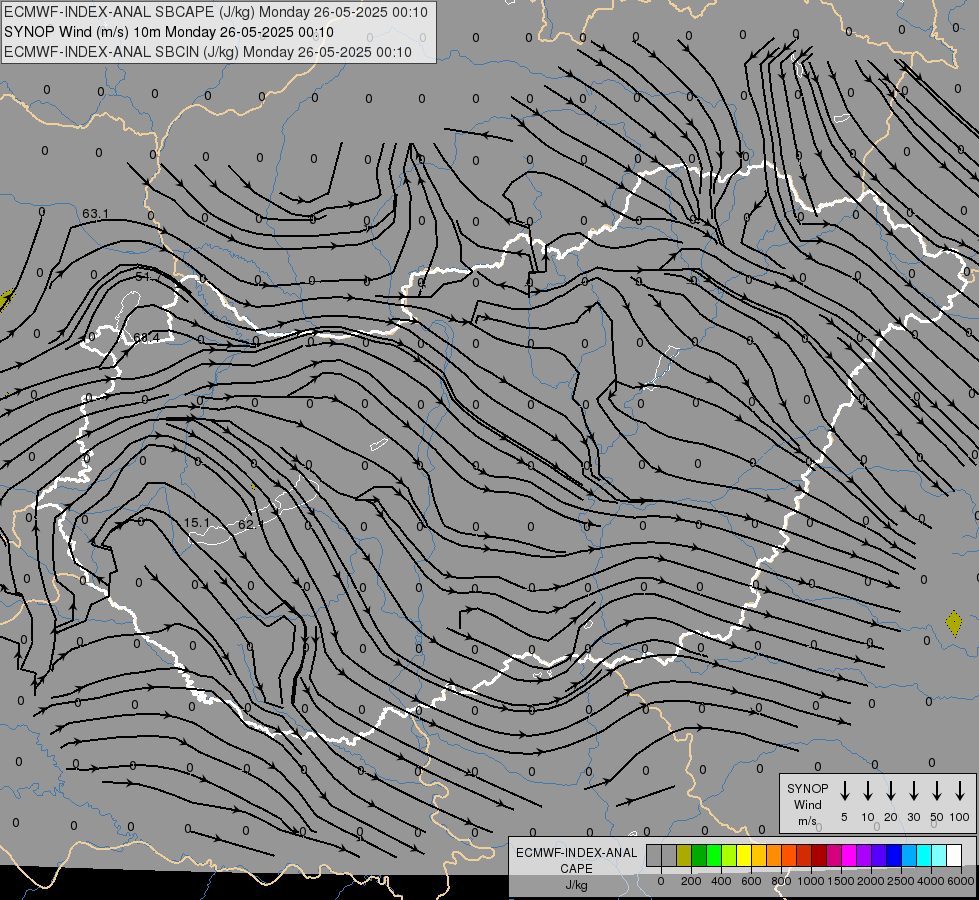979x900 pixels.
Task: Click the ECMWF-INDEX-ANAL CAPE legend title
Action: 576,860
